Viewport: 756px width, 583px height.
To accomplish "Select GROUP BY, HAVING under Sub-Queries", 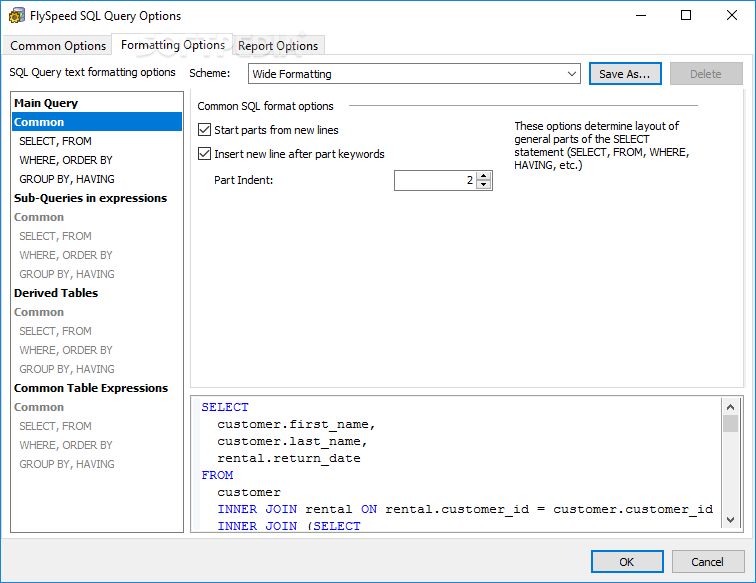I will 97,274.
